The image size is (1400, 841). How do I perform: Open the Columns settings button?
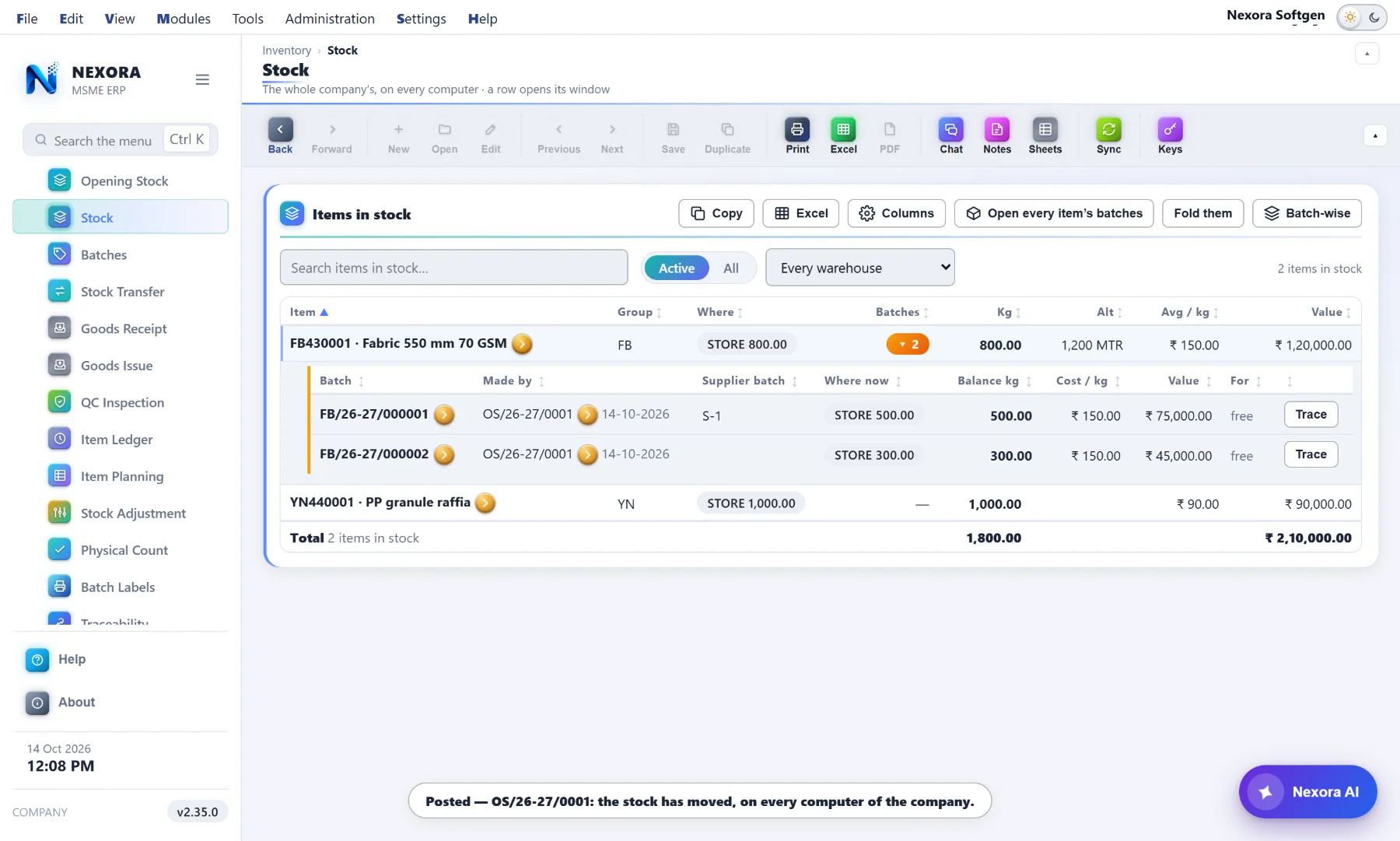click(x=897, y=213)
